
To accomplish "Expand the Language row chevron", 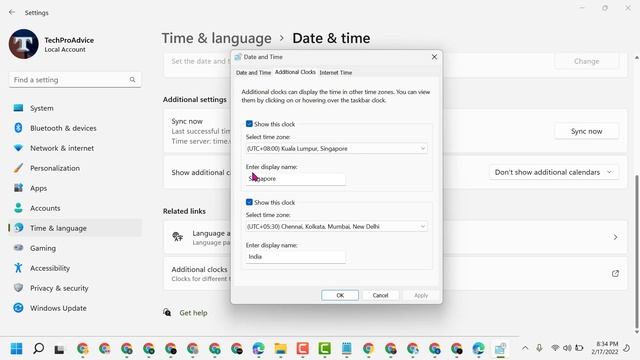I will (615, 237).
